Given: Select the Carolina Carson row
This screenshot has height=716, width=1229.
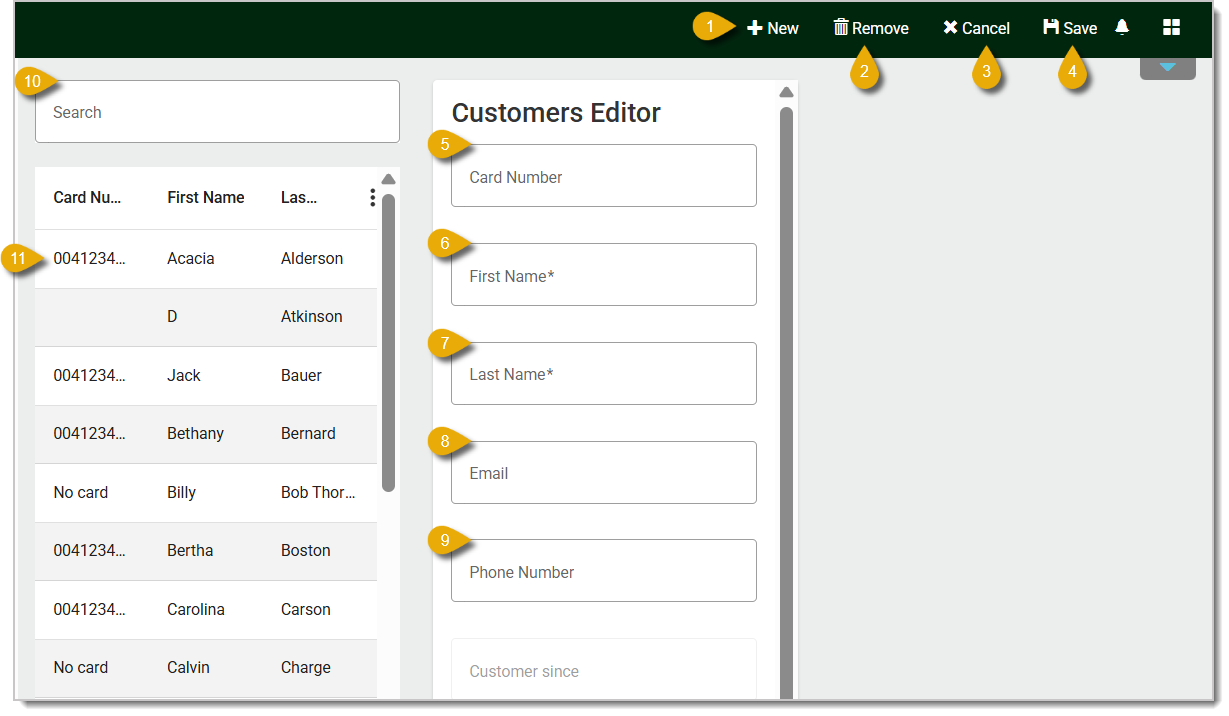Looking at the screenshot, I should 206,610.
